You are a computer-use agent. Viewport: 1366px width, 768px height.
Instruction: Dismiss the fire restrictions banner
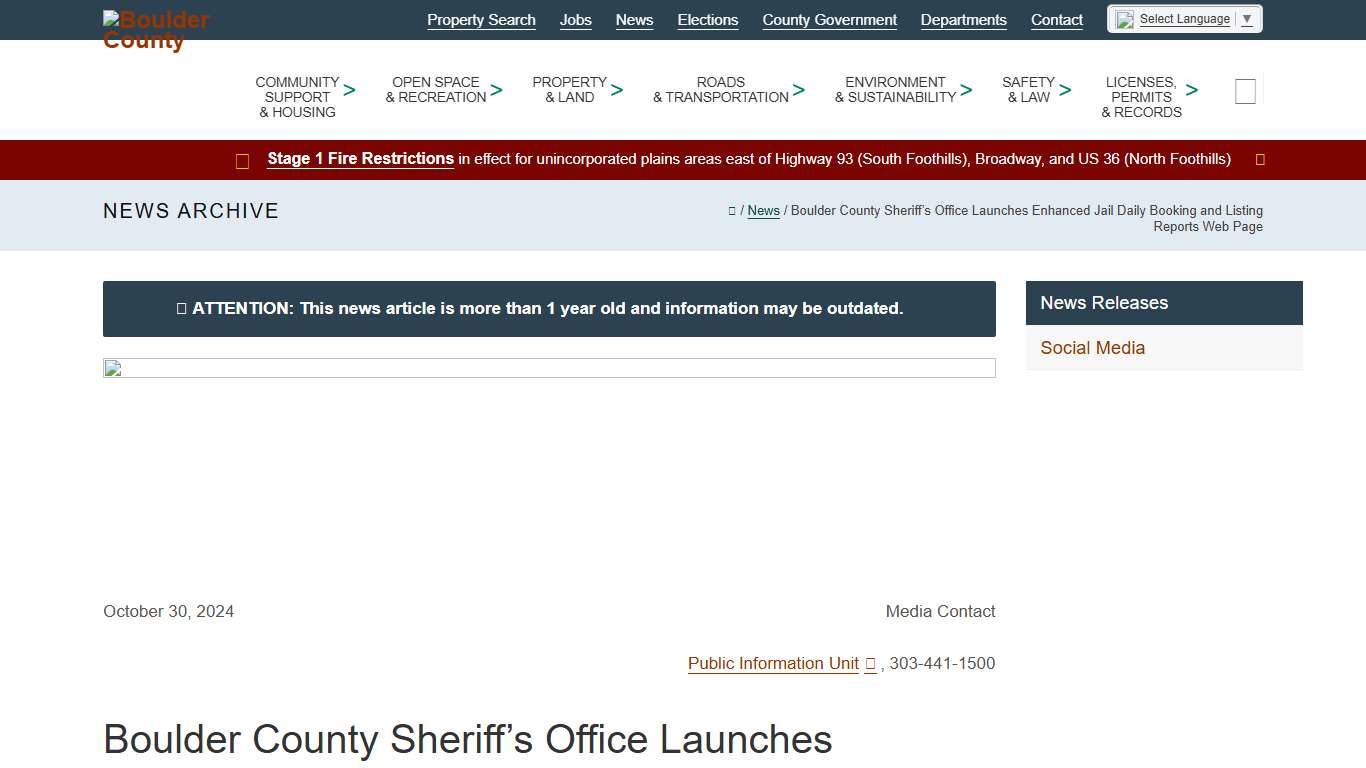pyautogui.click(x=1259, y=159)
